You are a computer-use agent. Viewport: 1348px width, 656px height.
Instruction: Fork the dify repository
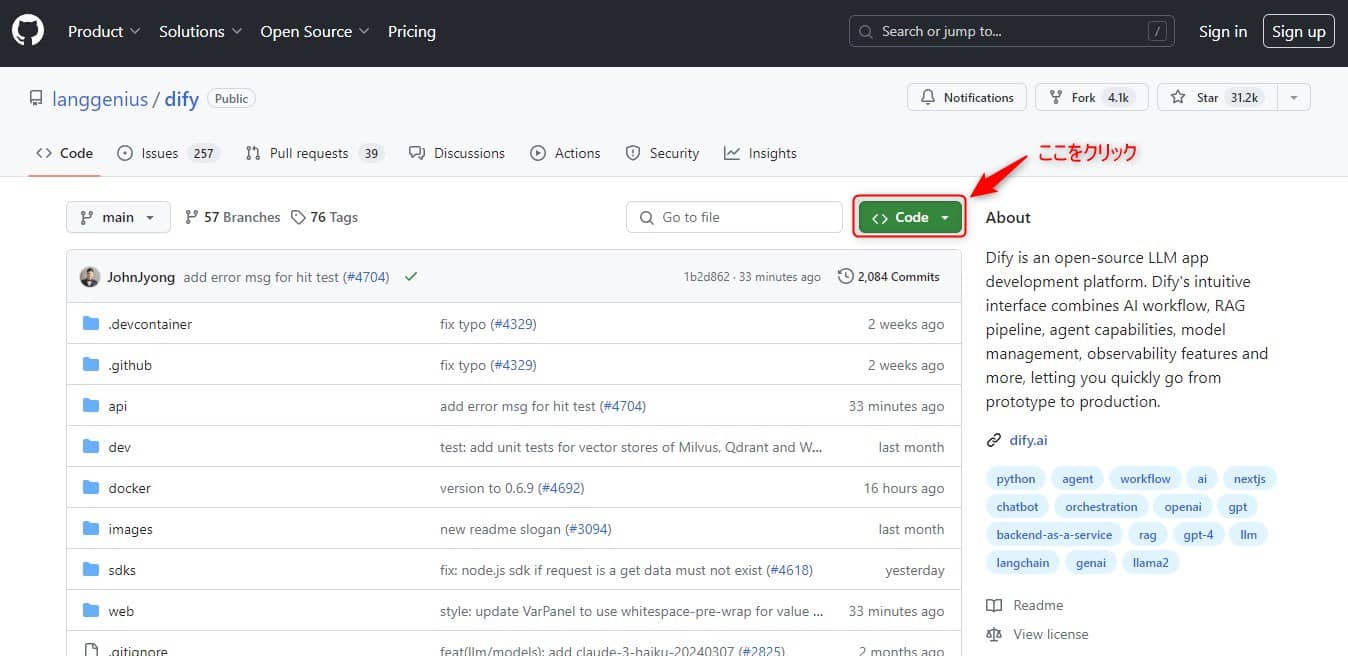pyautogui.click(x=1091, y=98)
